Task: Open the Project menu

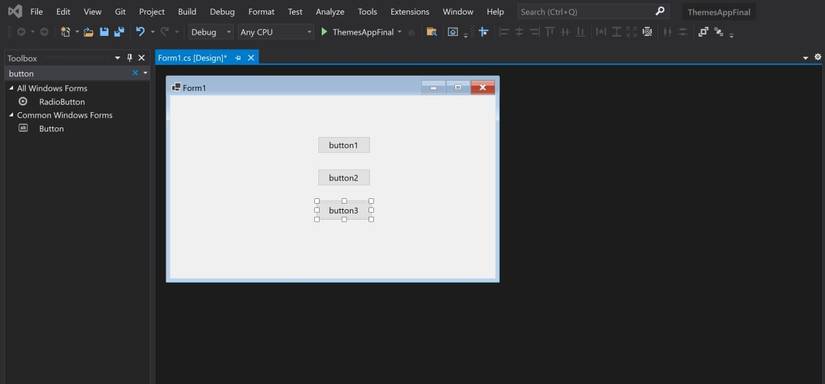Action: pyautogui.click(x=152, y=12)
